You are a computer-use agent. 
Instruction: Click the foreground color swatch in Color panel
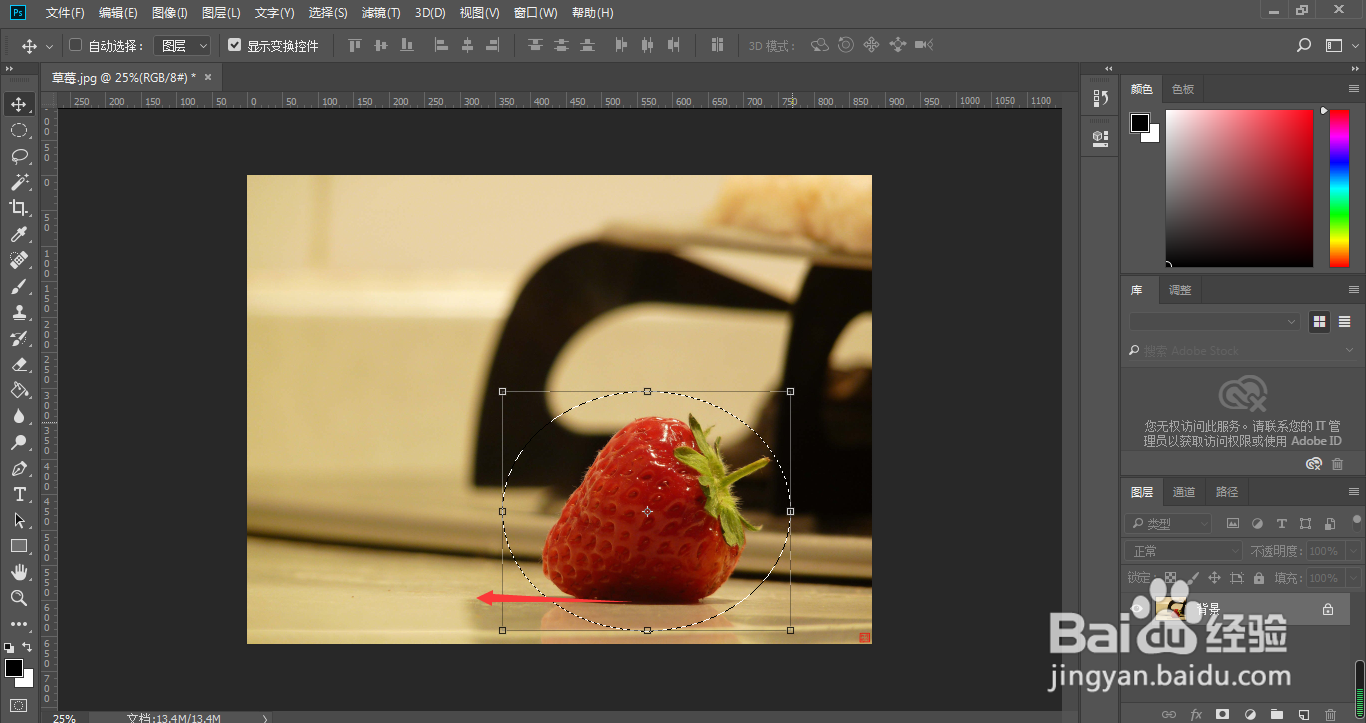coord(1140,123)
